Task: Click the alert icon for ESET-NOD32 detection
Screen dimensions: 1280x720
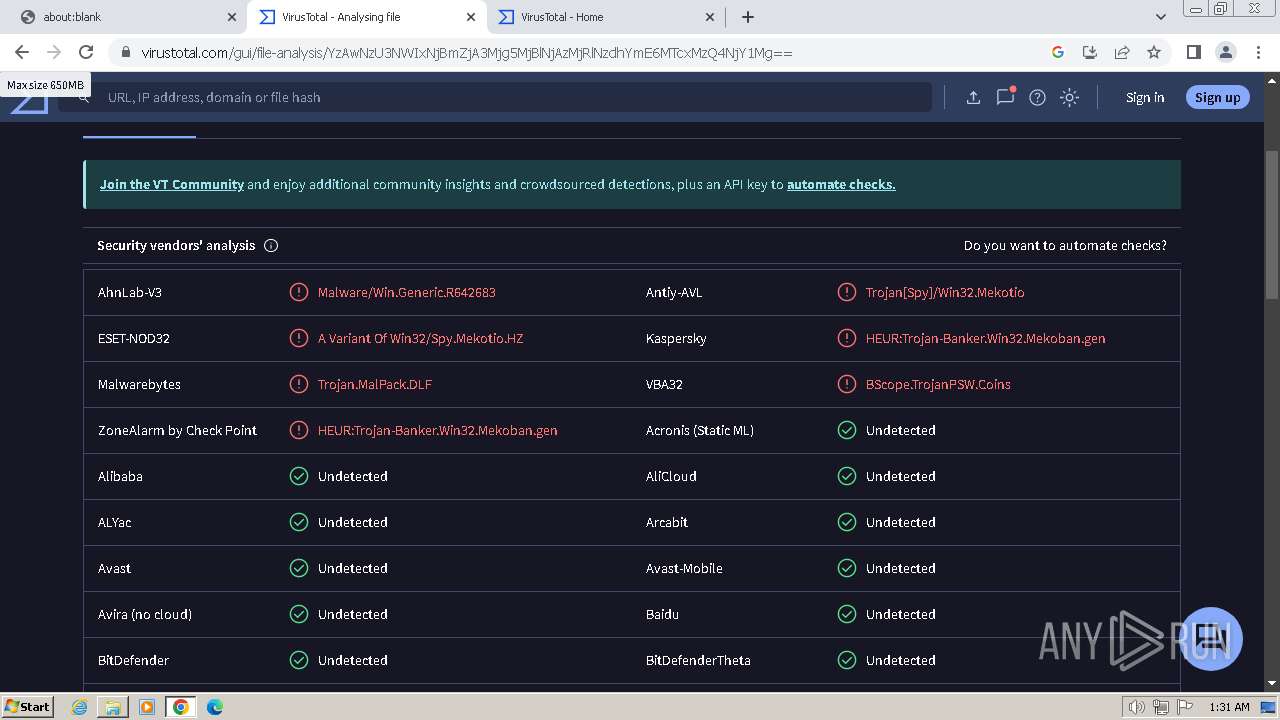Action: [299, 338]
